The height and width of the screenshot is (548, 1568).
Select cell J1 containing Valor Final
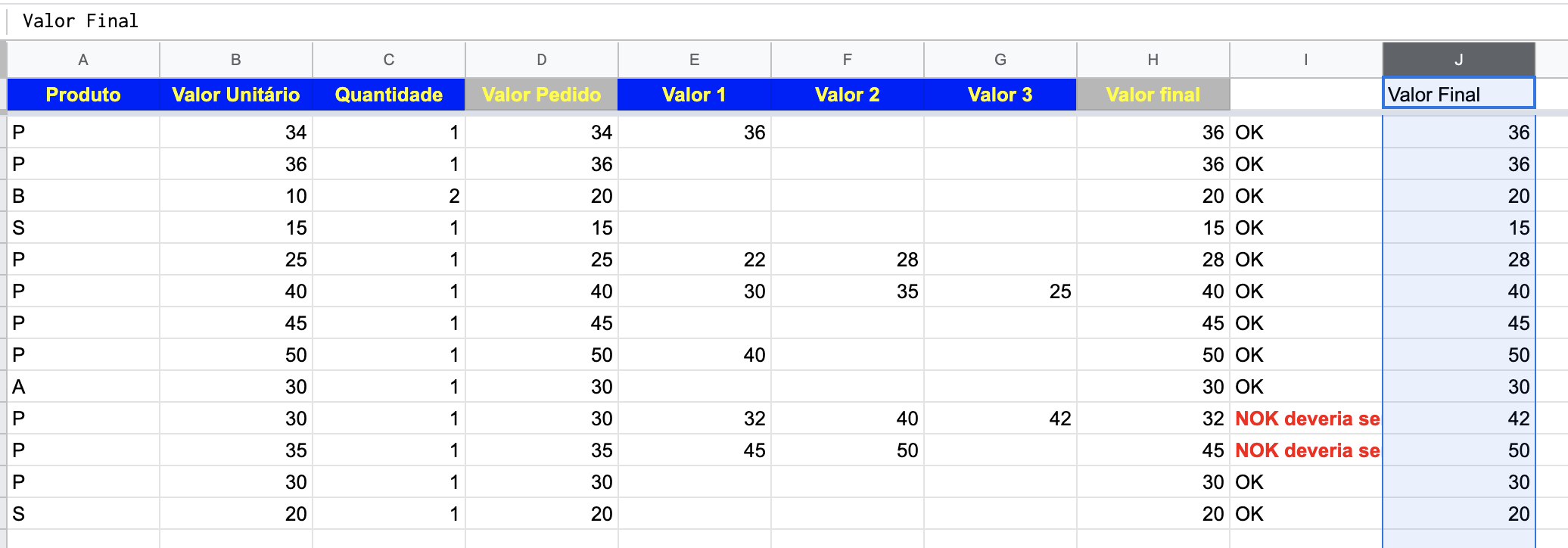click(1458, 94)
